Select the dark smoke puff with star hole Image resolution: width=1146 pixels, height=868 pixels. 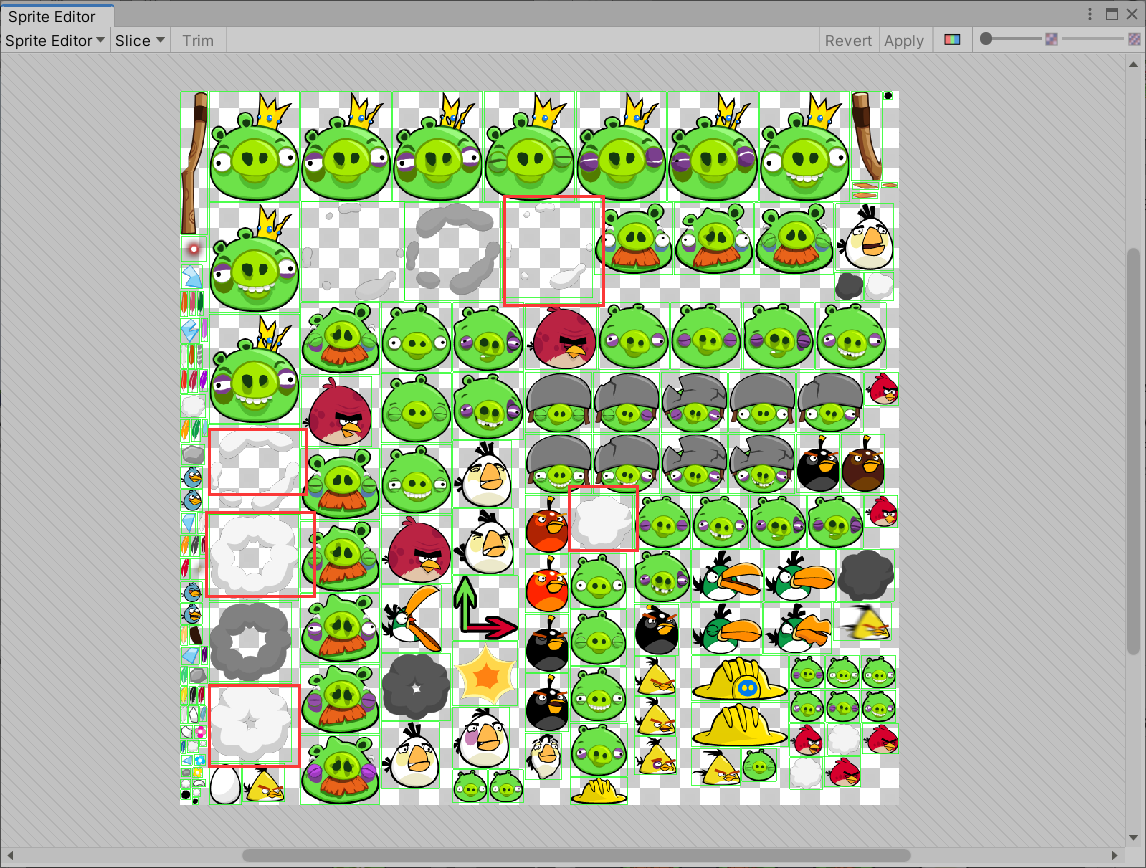pos(416,685)
